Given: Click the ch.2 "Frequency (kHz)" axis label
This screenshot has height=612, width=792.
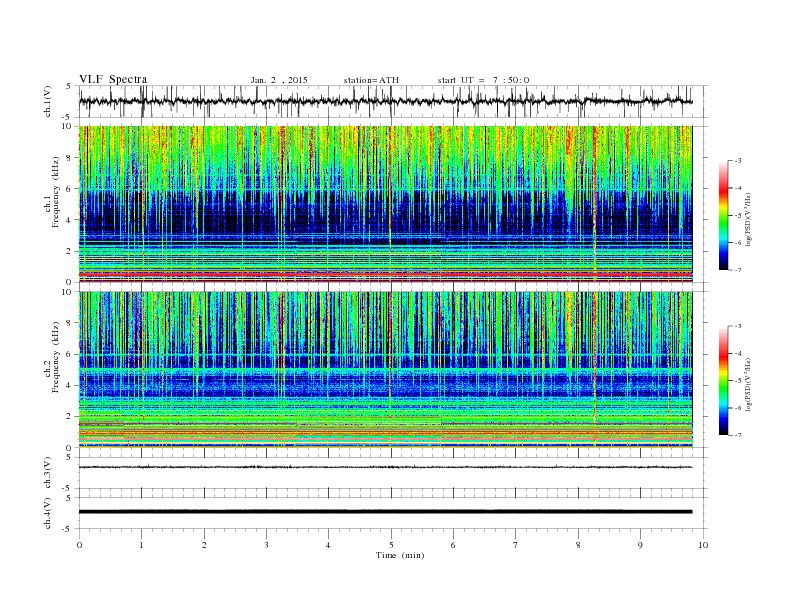Looking at the screenshot, I should click(x=56, y=357).
